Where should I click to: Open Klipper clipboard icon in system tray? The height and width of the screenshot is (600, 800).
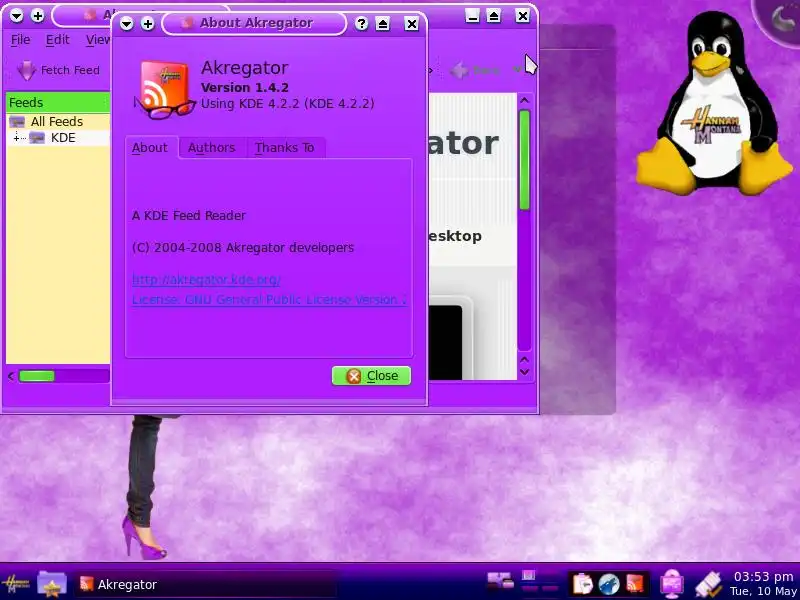click(583, 584)
